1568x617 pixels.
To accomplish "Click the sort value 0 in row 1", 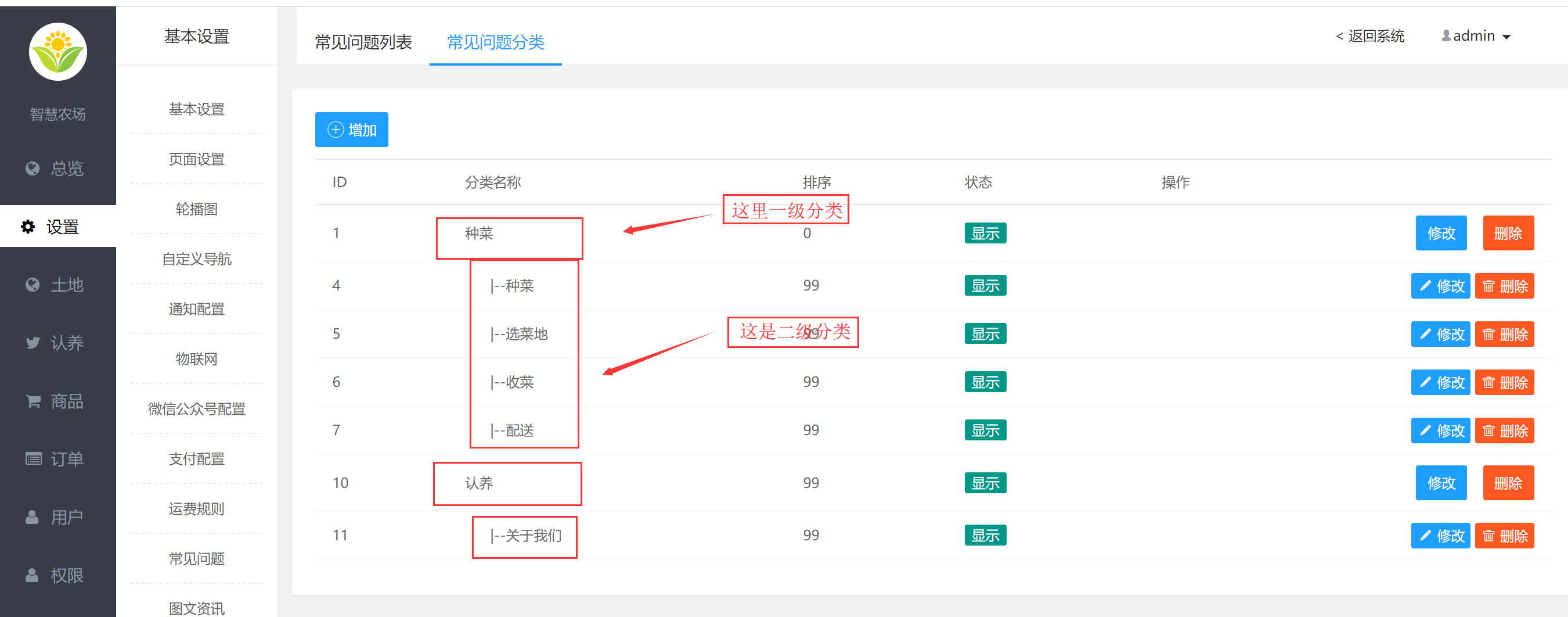I will (x=806, y=234).
